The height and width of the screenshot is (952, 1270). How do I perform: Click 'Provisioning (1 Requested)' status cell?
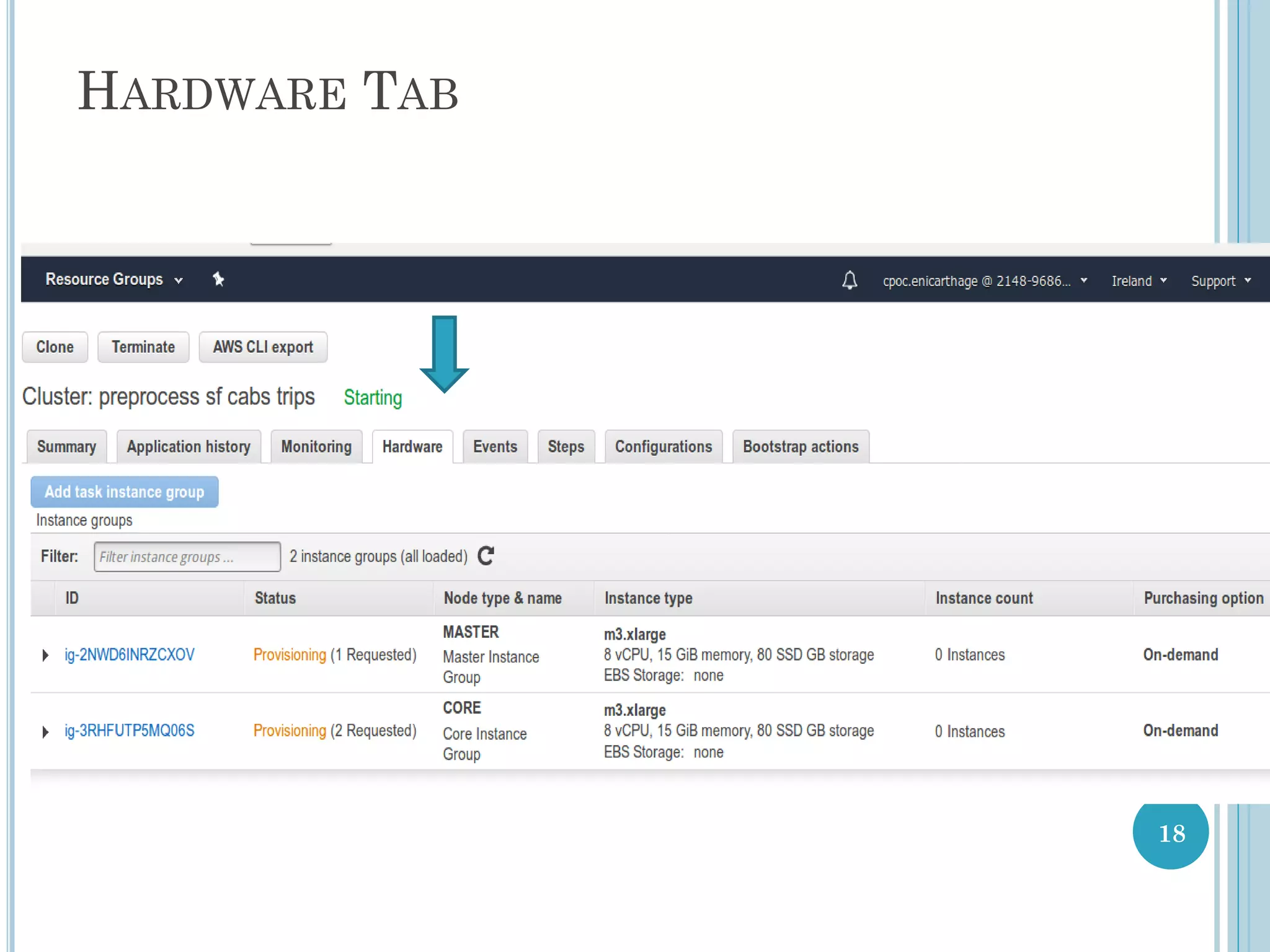[335, 655]
